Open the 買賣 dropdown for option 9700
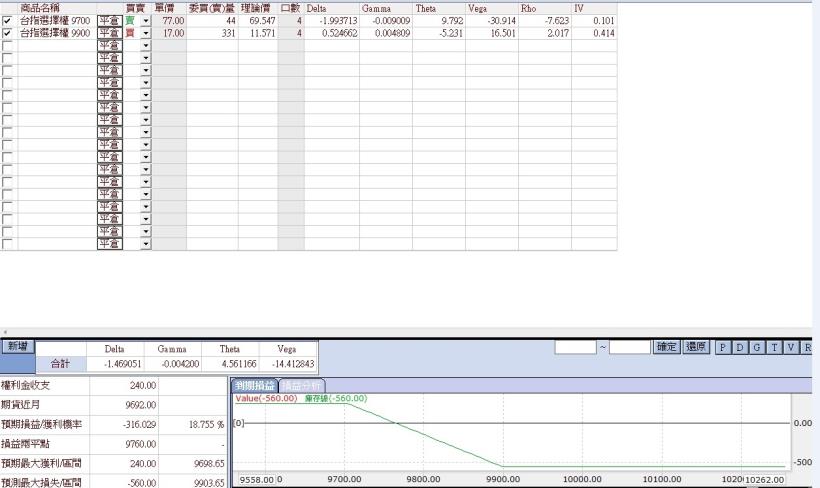The image size is (820, 488). click(x=145, y=20)
